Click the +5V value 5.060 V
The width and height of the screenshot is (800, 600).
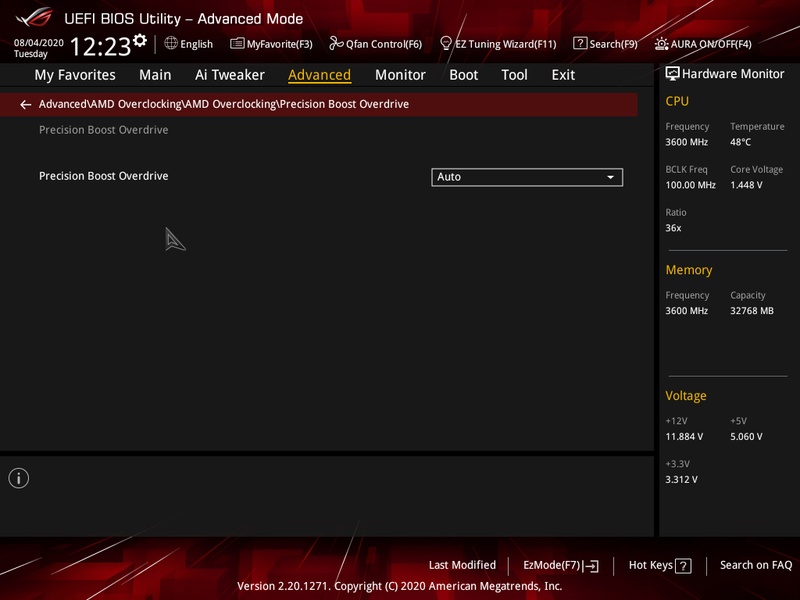(x=746, y=437)
